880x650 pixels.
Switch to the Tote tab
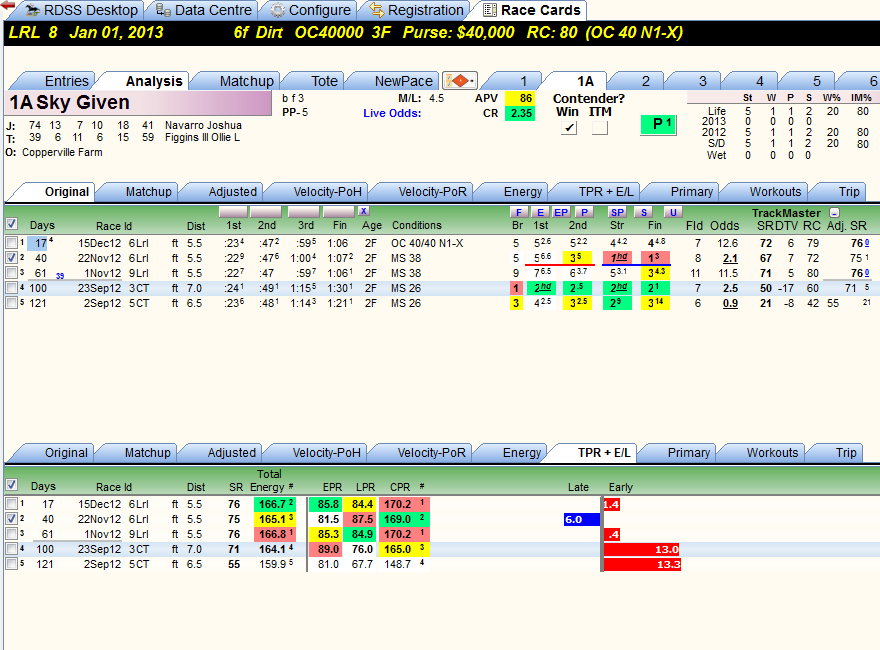click(x=317, y=81)
